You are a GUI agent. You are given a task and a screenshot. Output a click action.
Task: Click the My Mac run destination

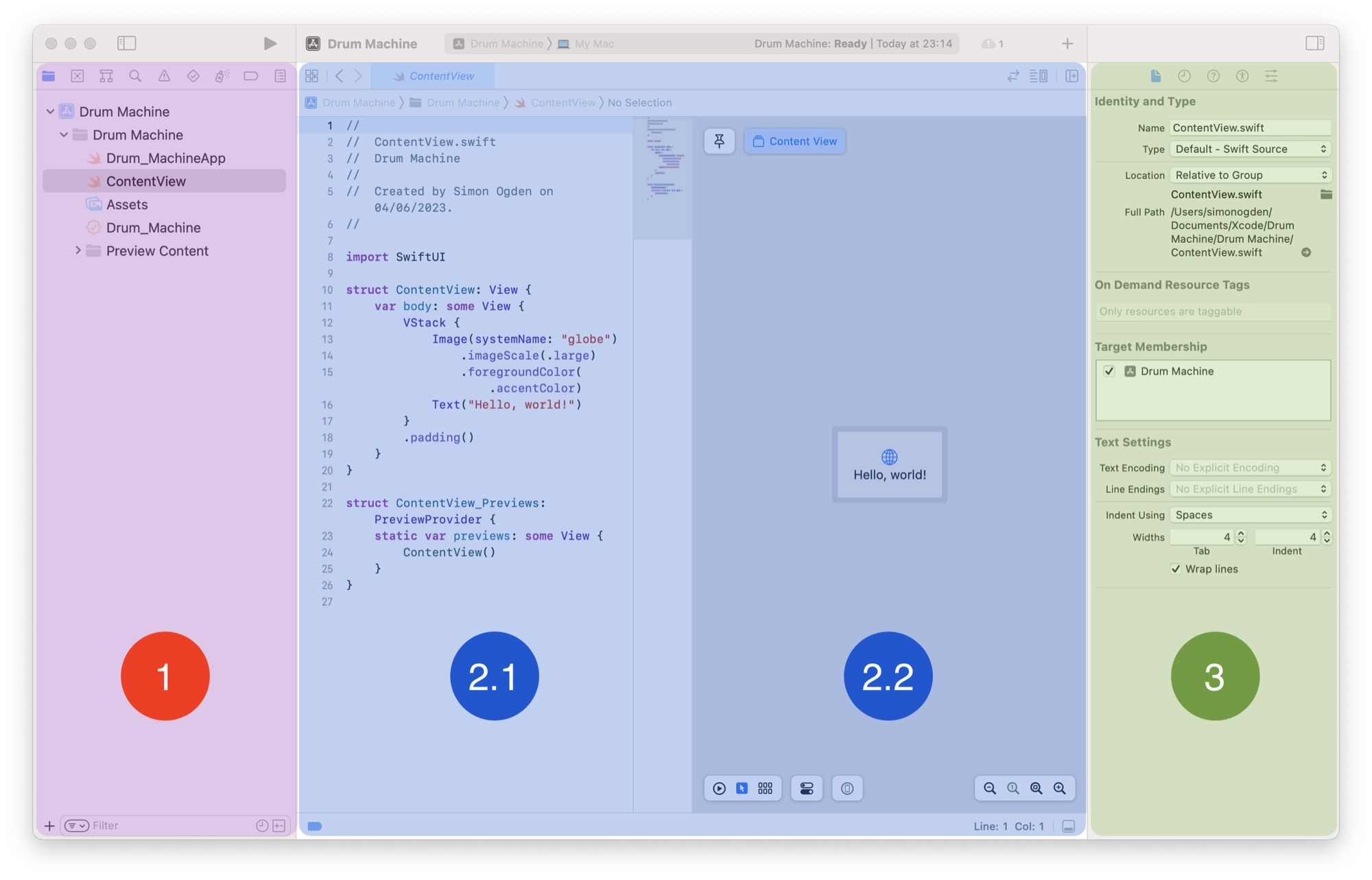click(586, 44)
